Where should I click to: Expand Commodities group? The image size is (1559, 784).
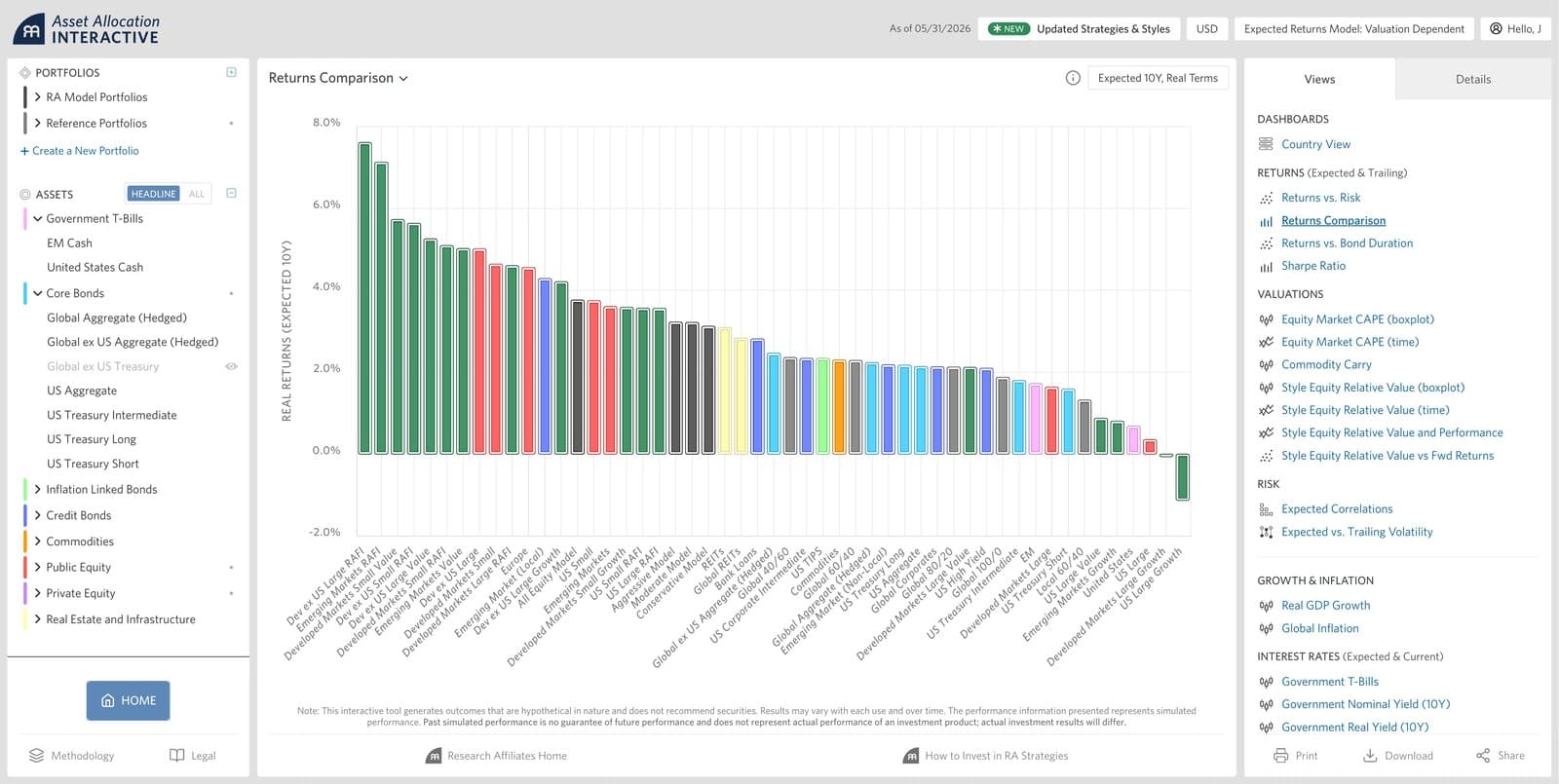[x=38, y=541]
